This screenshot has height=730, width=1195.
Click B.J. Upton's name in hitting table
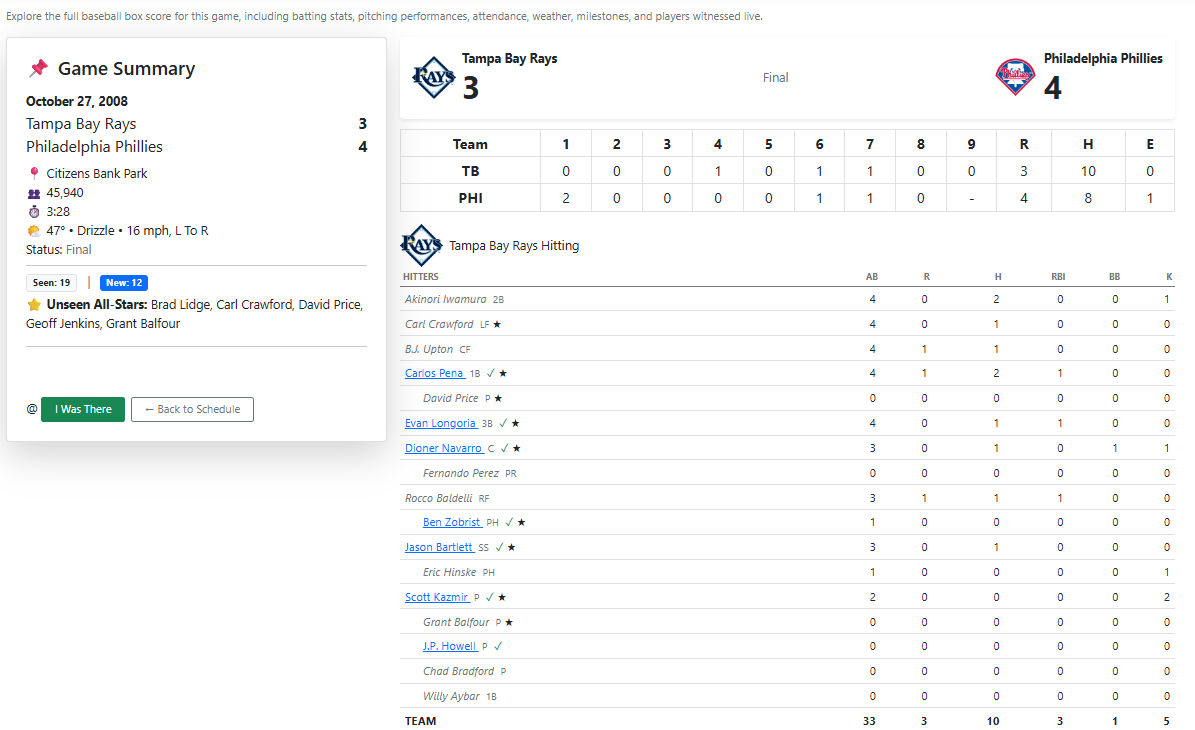[x=429, y=349]
